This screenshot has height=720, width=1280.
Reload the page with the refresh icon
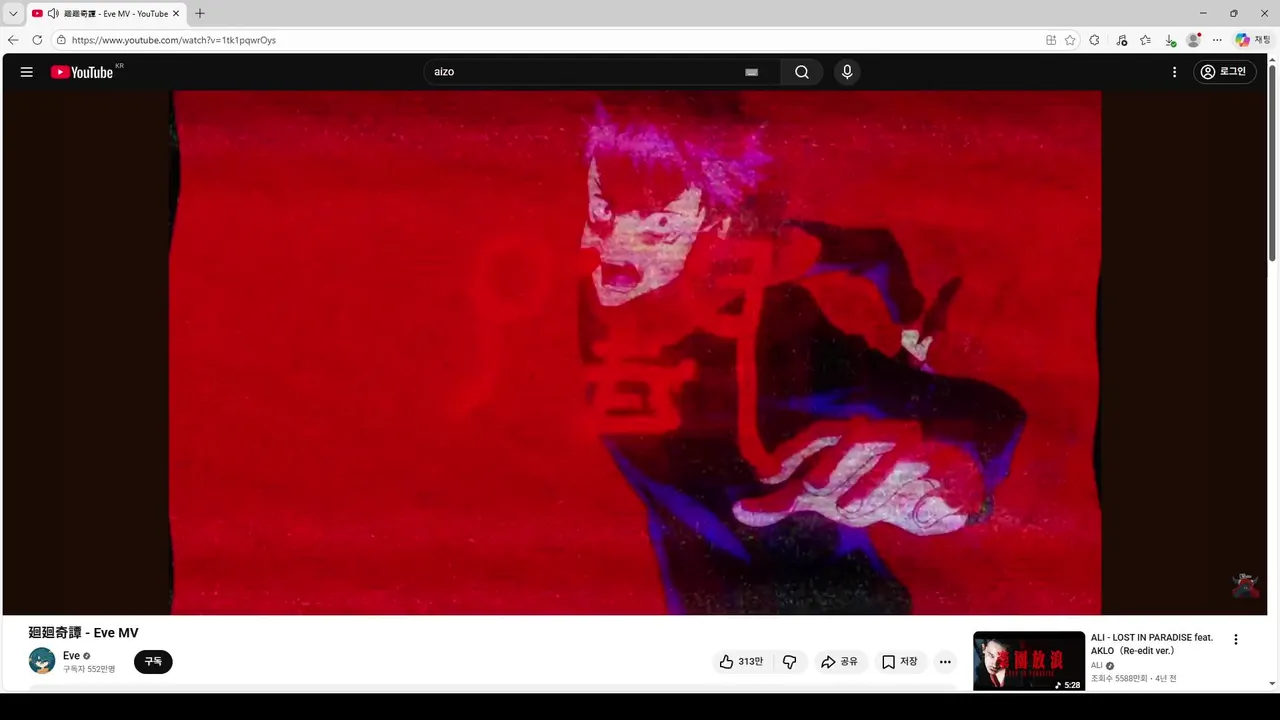(x=37, y=40)
